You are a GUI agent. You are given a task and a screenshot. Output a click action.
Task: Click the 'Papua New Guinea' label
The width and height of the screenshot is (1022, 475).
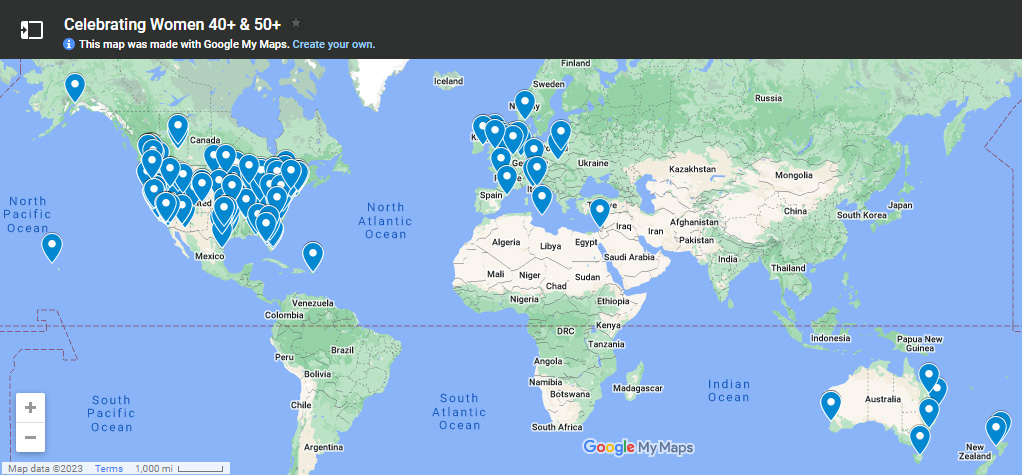point(920,344)
